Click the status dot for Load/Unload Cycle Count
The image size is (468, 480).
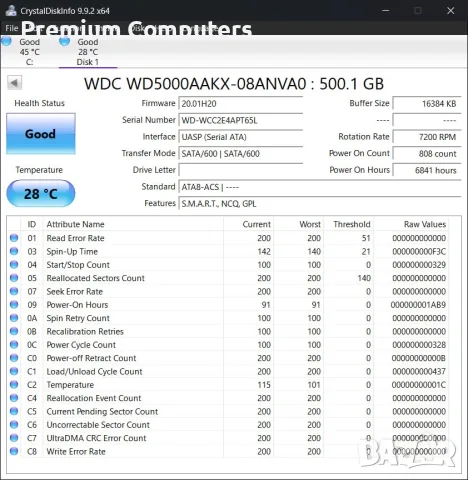pyautogui.click(x=14, y=371)
